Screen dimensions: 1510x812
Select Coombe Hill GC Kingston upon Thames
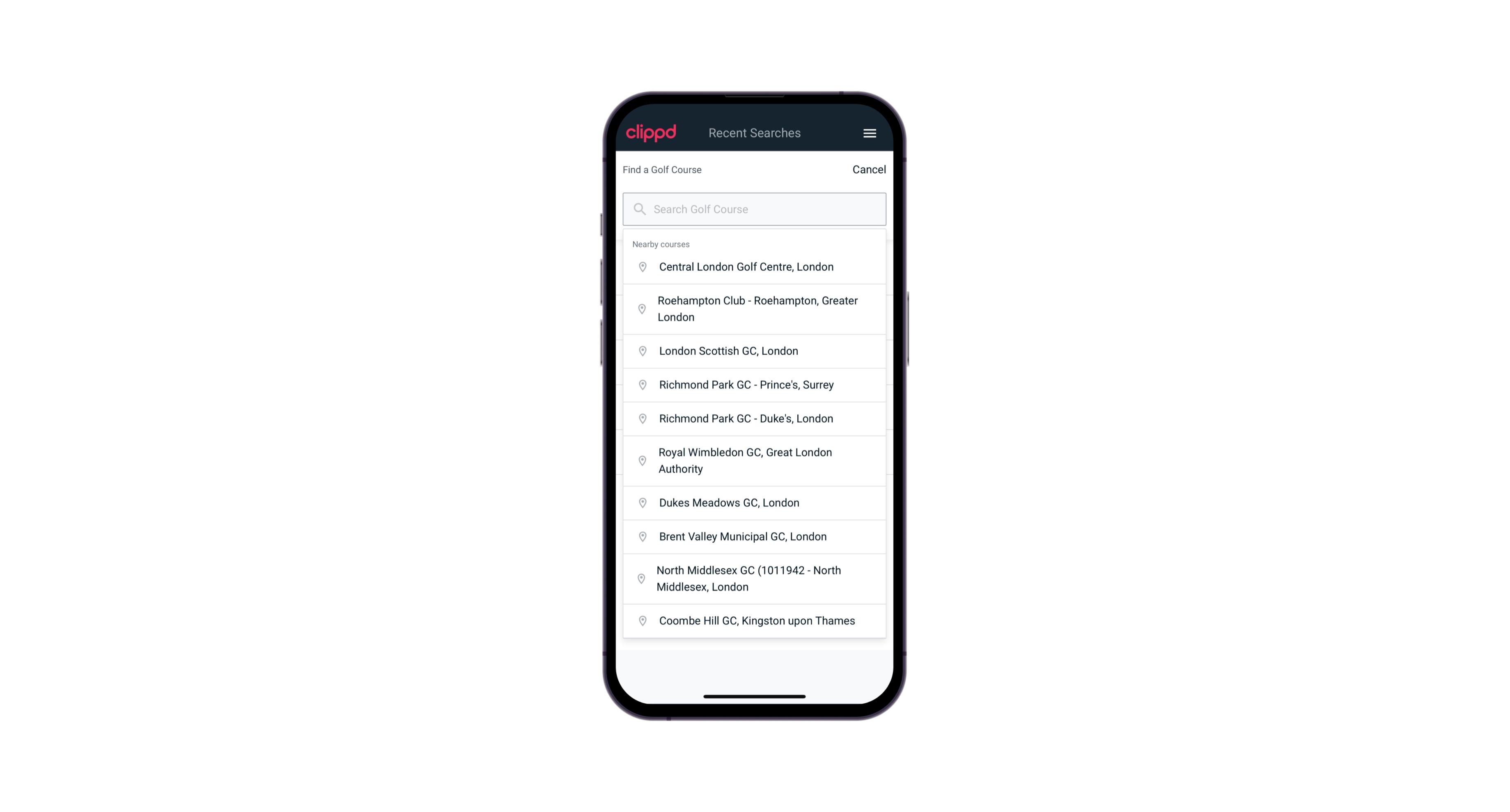coord(755,620)
